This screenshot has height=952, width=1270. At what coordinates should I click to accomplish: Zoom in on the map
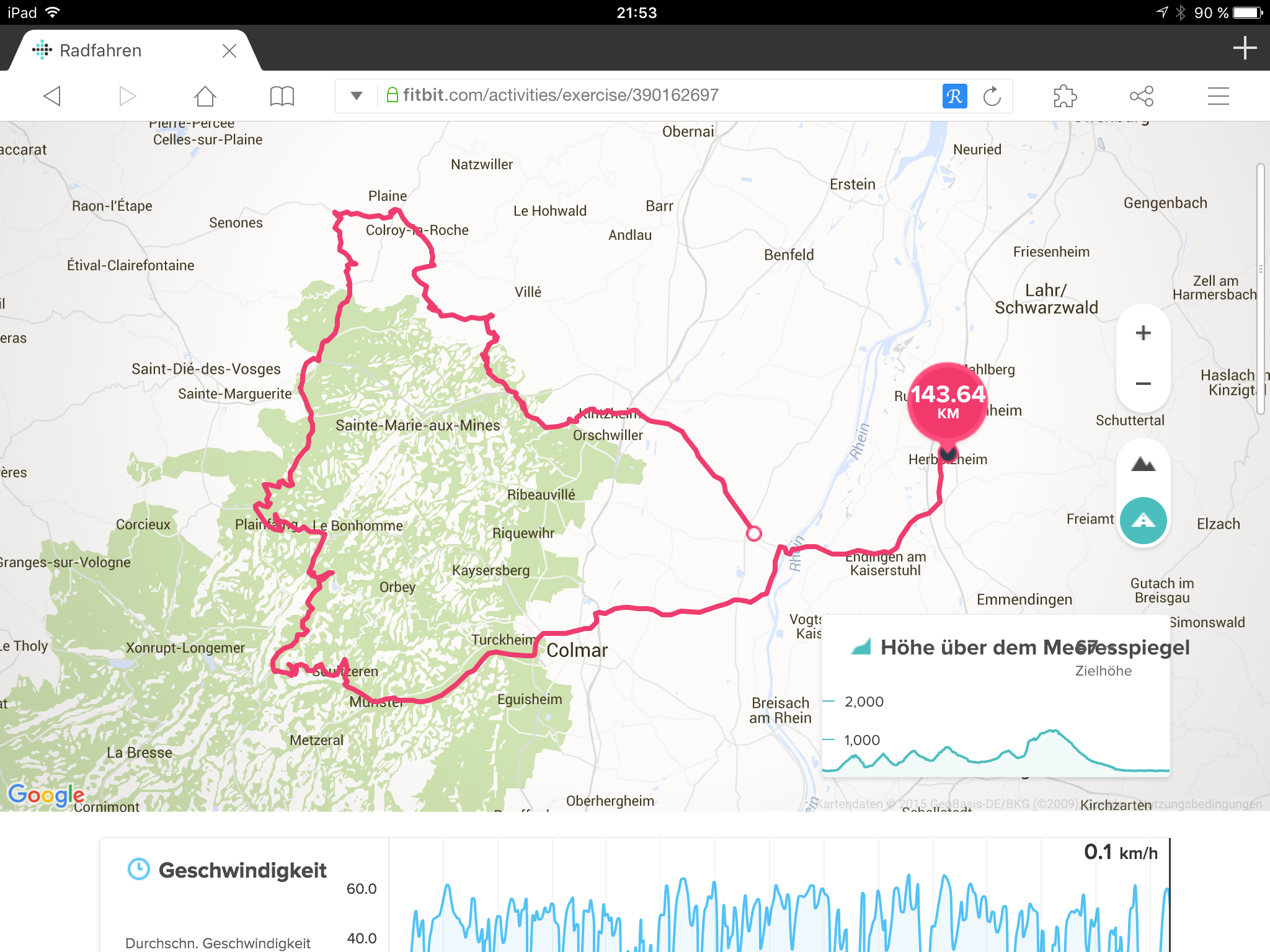[x=1143, y=333]
